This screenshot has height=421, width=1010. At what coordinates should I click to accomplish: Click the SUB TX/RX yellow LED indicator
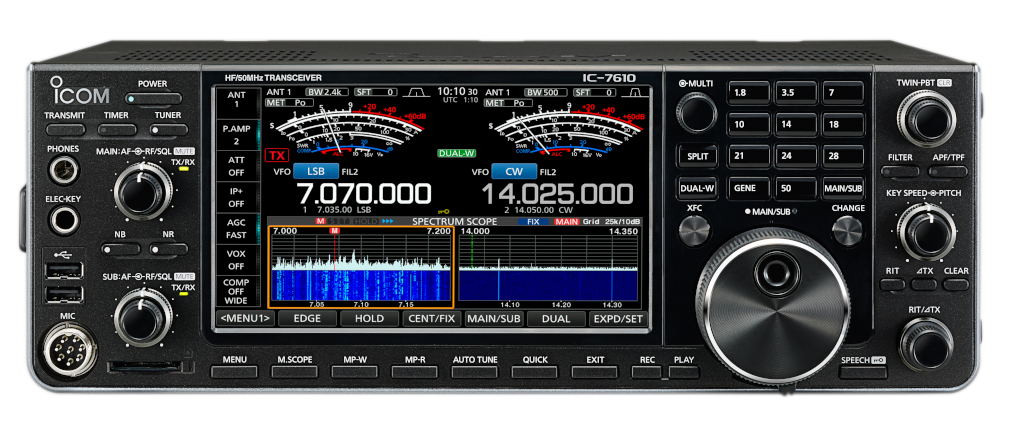(x=183, y=294)
